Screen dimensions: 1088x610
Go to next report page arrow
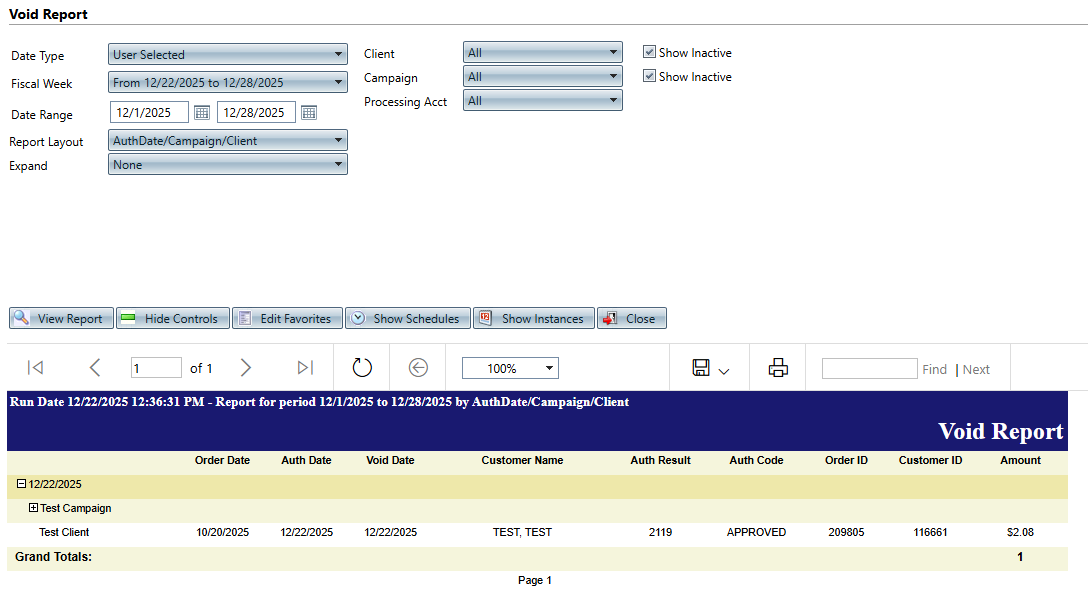click(246, 368)
